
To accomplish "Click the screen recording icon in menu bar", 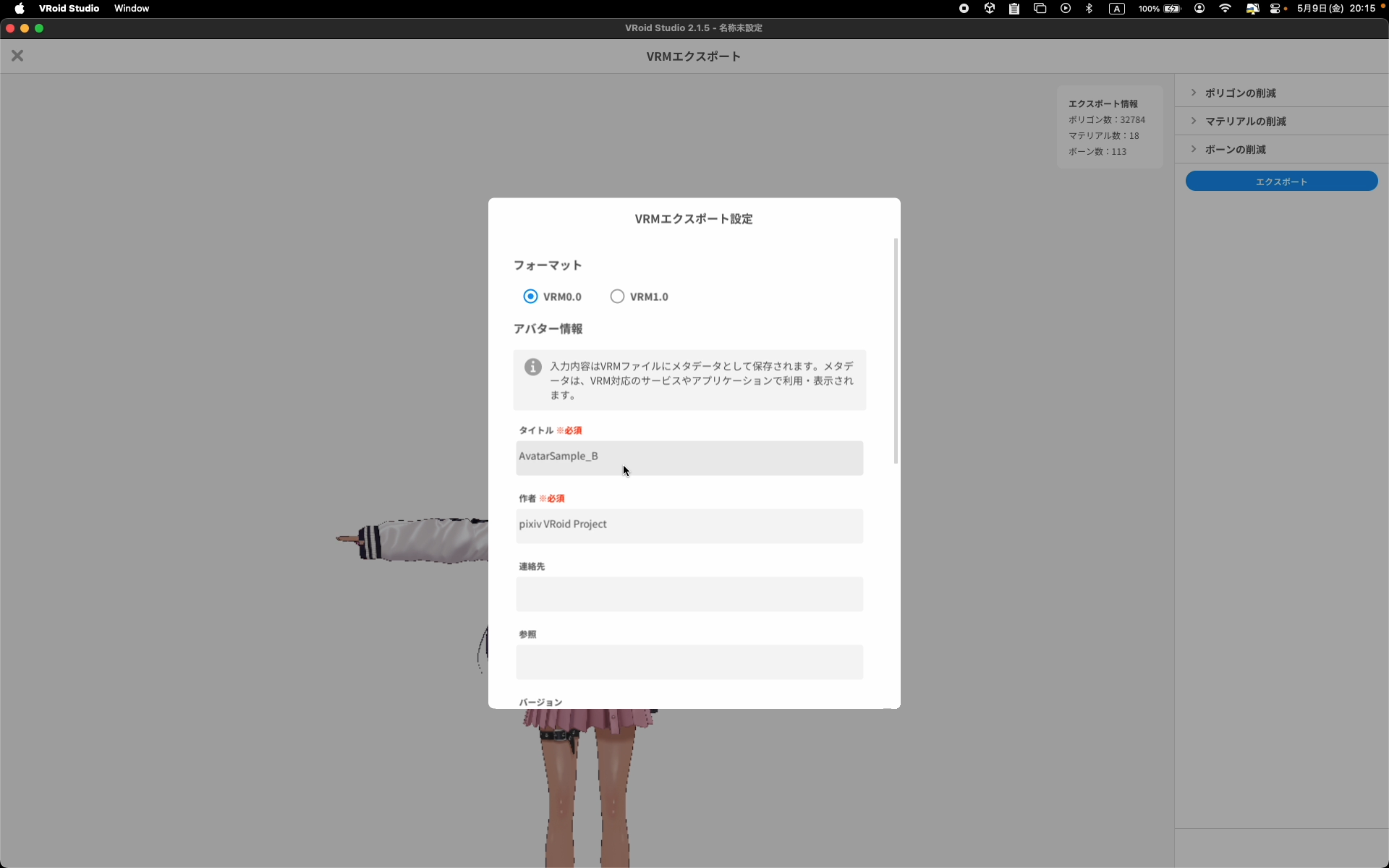I will [964, 9].
